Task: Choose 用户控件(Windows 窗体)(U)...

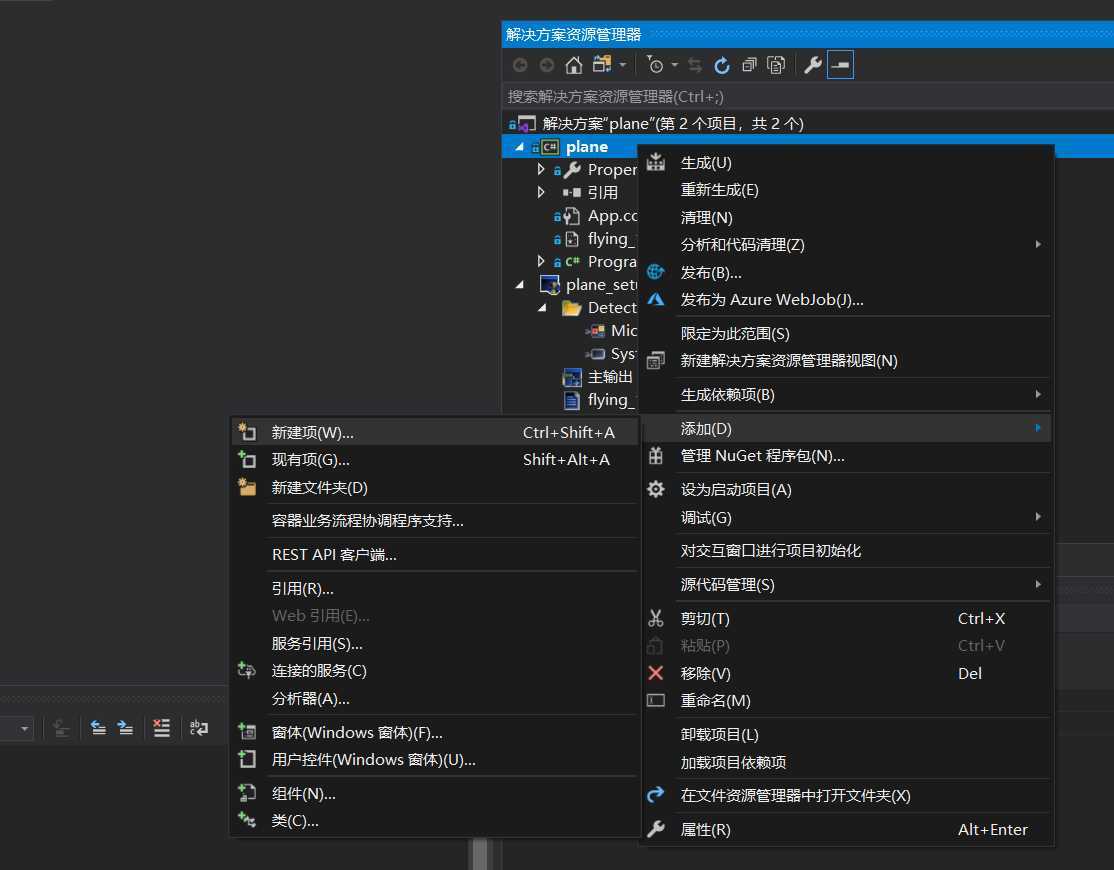Action: 435,760
